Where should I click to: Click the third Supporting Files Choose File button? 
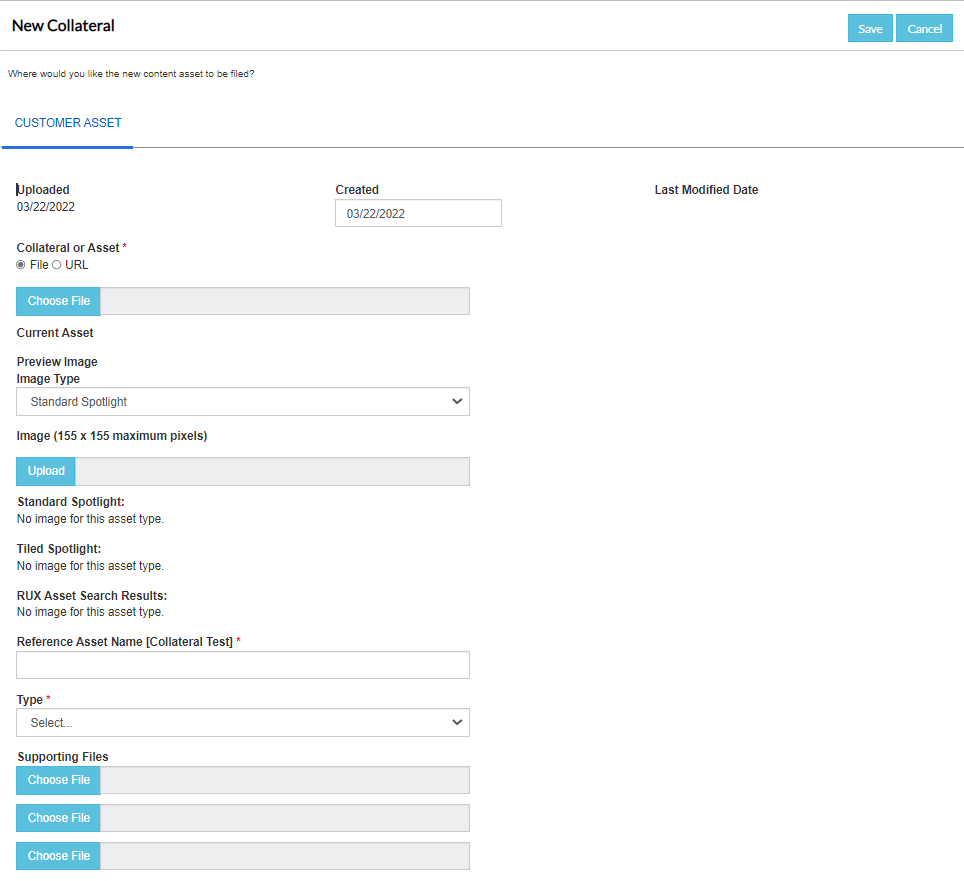coord(58,856)
